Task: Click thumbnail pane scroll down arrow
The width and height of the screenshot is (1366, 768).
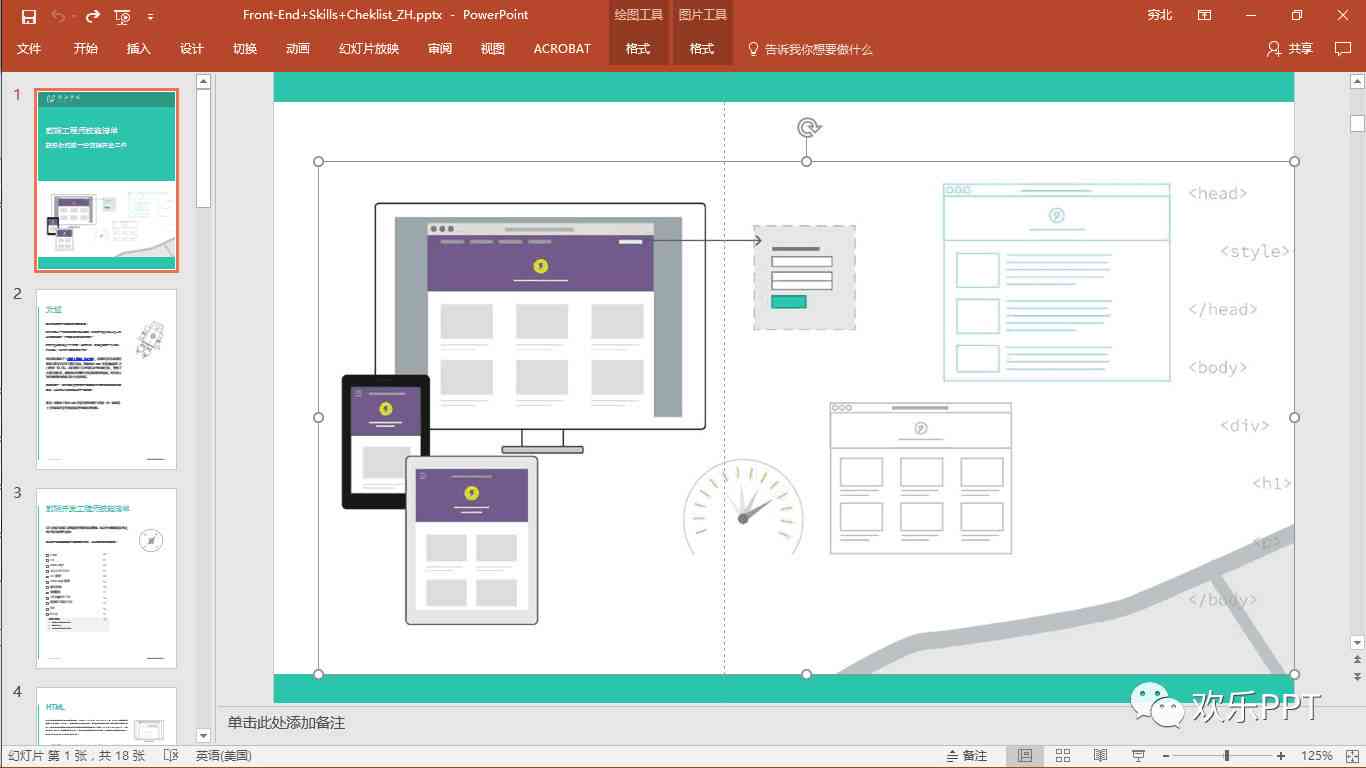Action: (x=203, y=735)
